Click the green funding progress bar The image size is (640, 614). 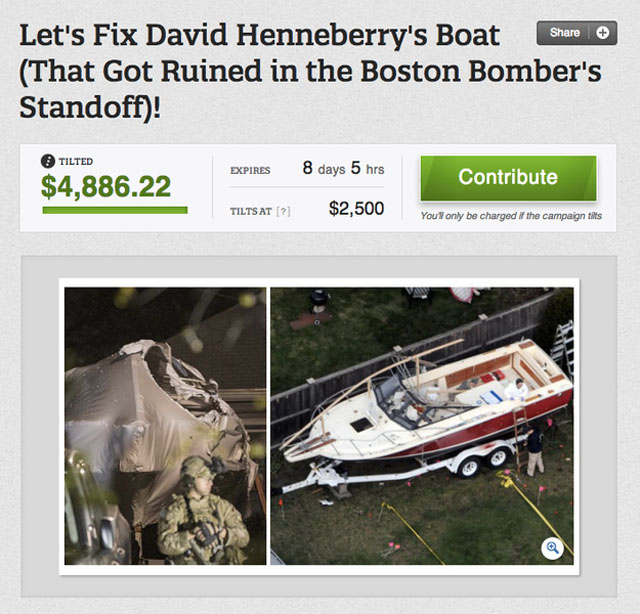click(115, 210)
